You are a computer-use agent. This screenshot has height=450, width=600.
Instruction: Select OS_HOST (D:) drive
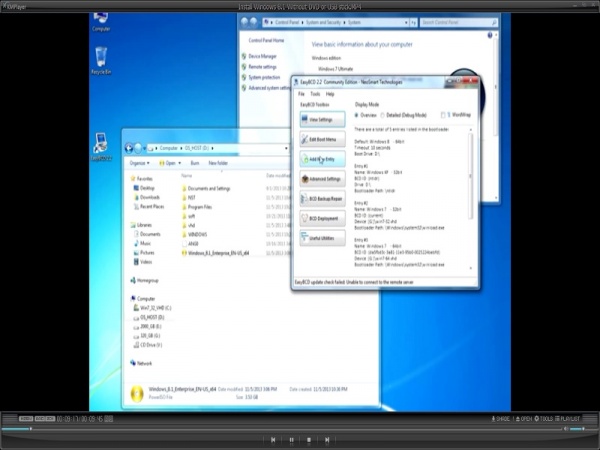point(149,317)
